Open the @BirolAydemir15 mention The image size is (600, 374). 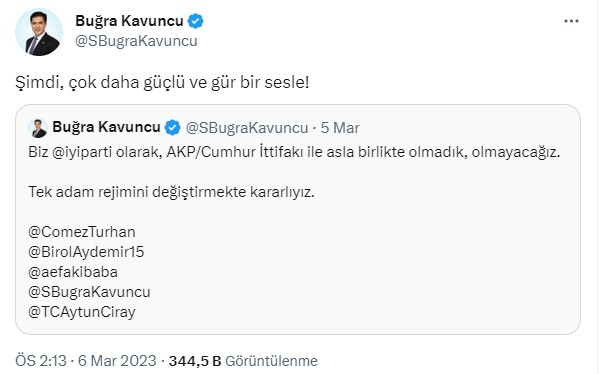86,252
